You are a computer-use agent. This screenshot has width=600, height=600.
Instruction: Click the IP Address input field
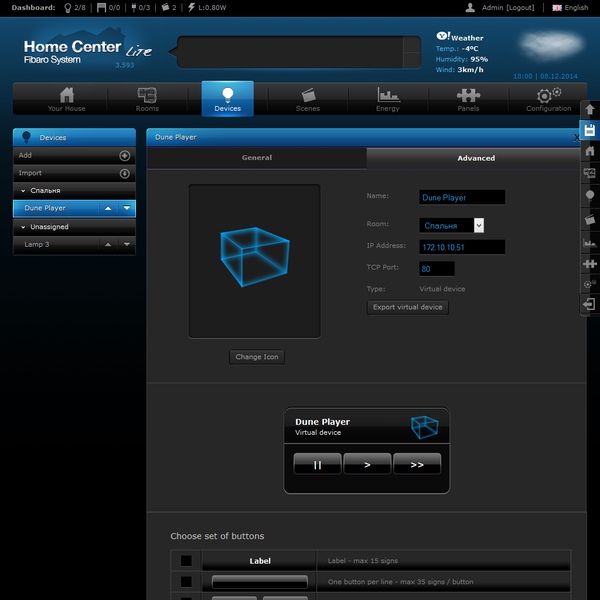click(462, 247)
